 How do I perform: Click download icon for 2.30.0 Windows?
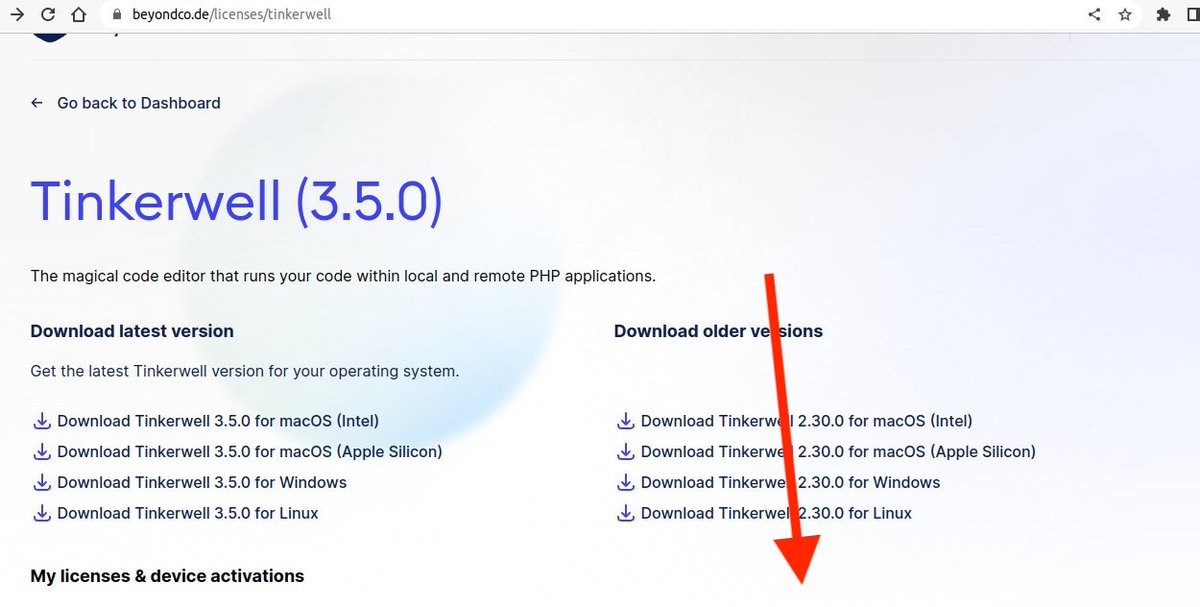pos(625,483)
